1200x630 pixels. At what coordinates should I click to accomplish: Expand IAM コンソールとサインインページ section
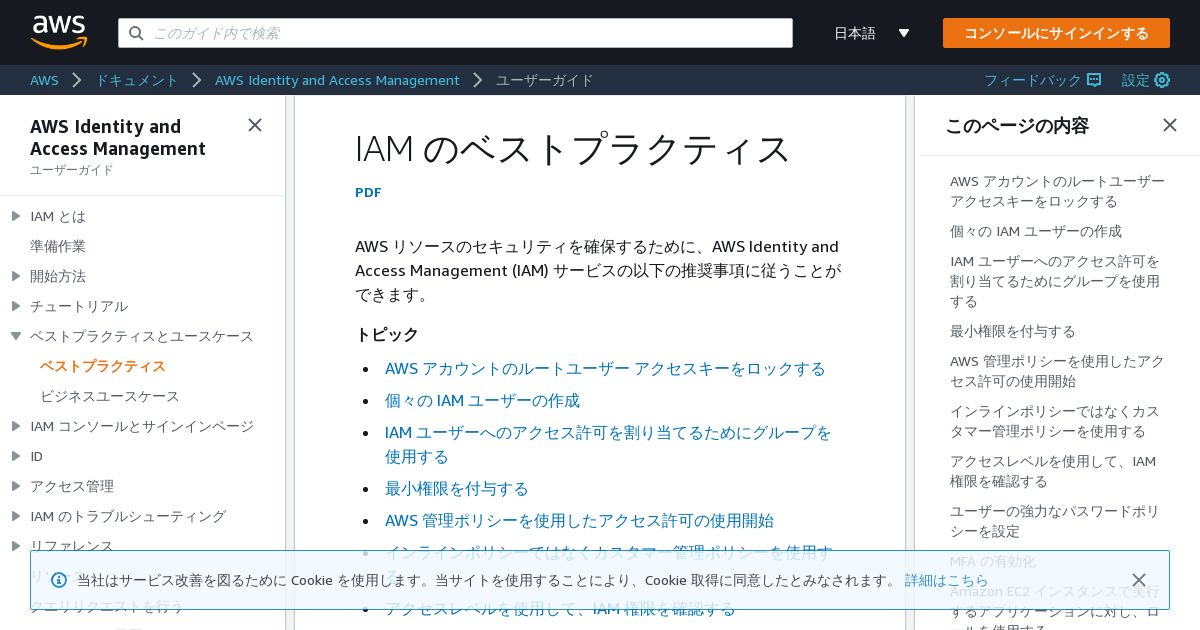point(16,426)
